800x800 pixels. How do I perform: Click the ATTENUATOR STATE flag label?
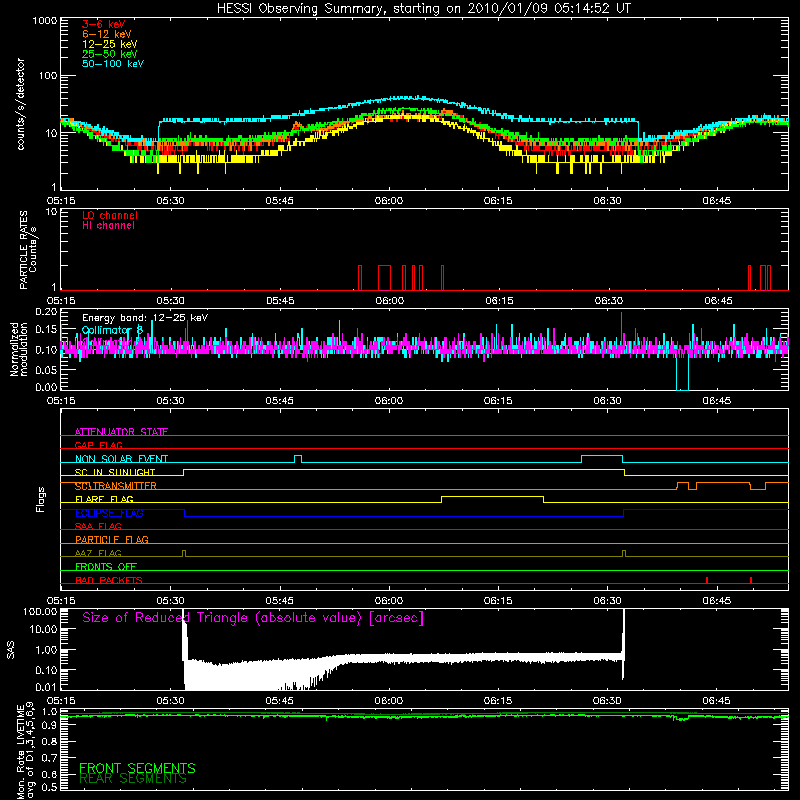tap(121, 432)
